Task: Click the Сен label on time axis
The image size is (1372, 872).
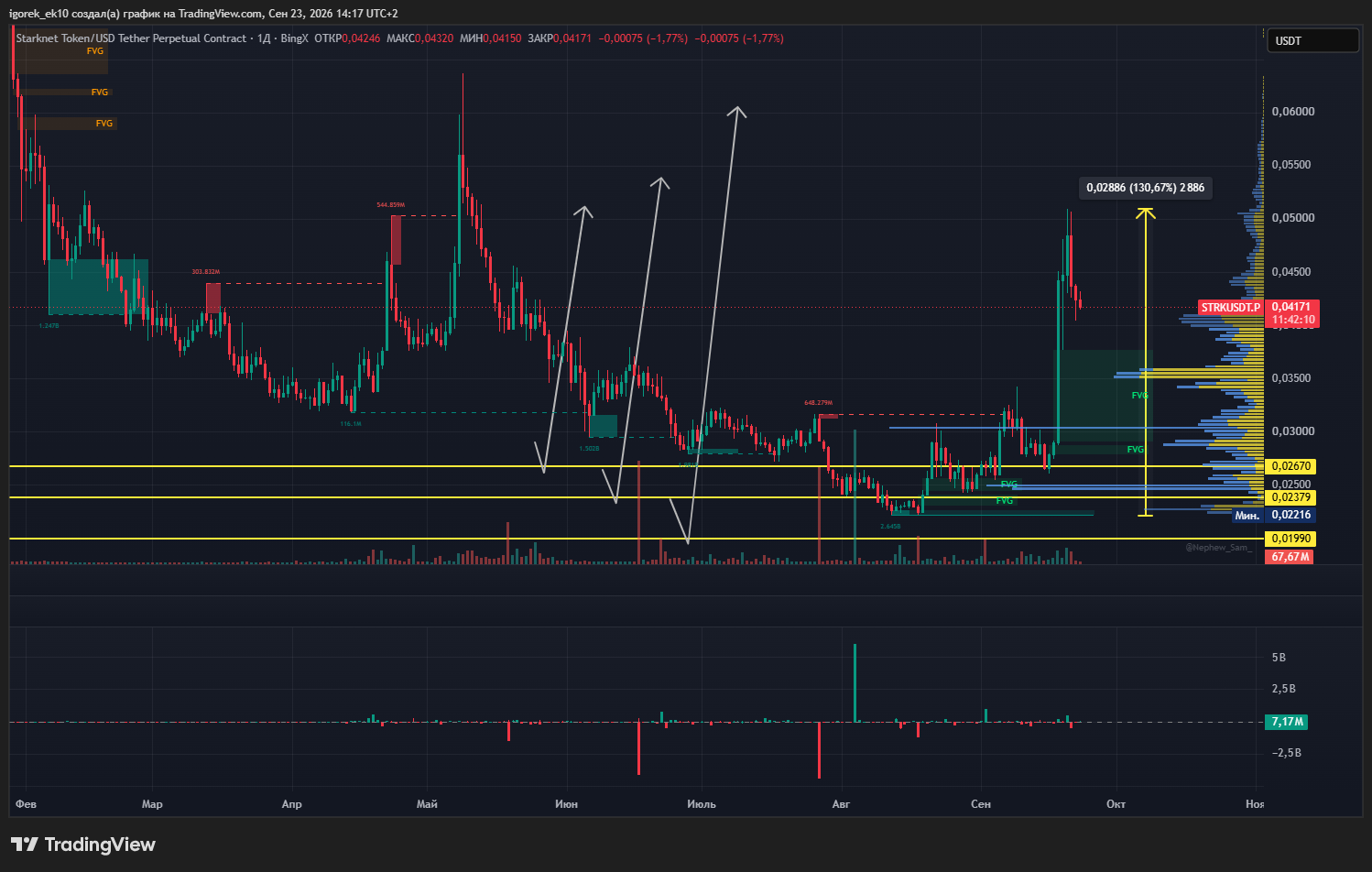Action: [x=980, y=804]
